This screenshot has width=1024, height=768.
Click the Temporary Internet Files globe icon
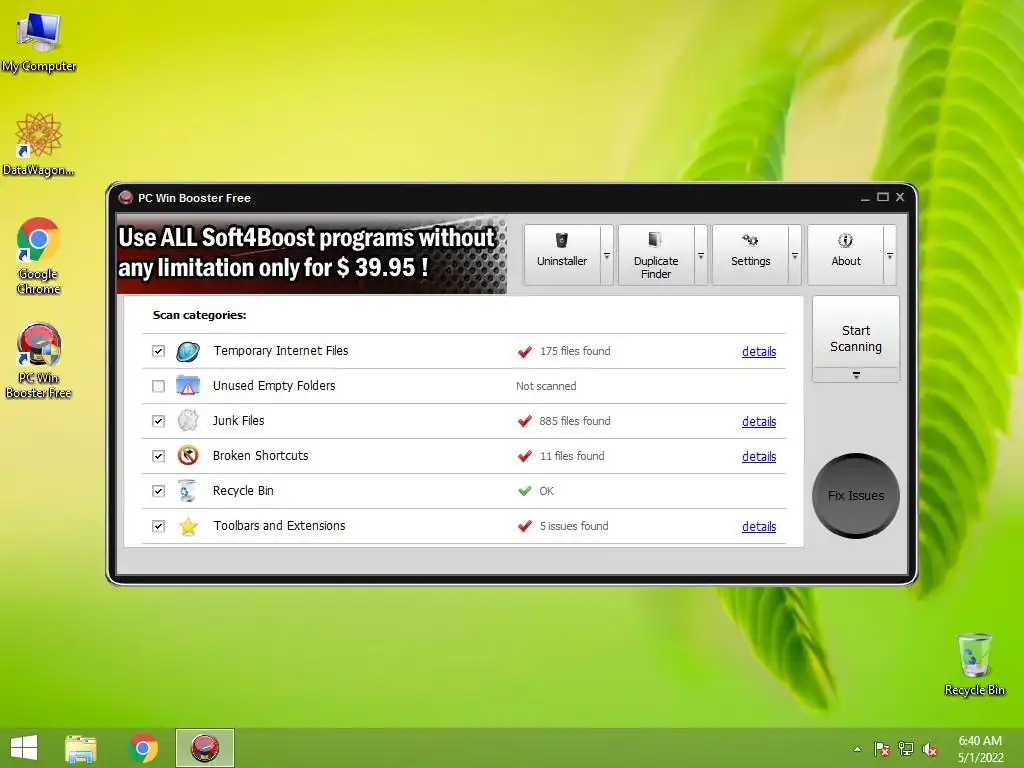(188, 351)
